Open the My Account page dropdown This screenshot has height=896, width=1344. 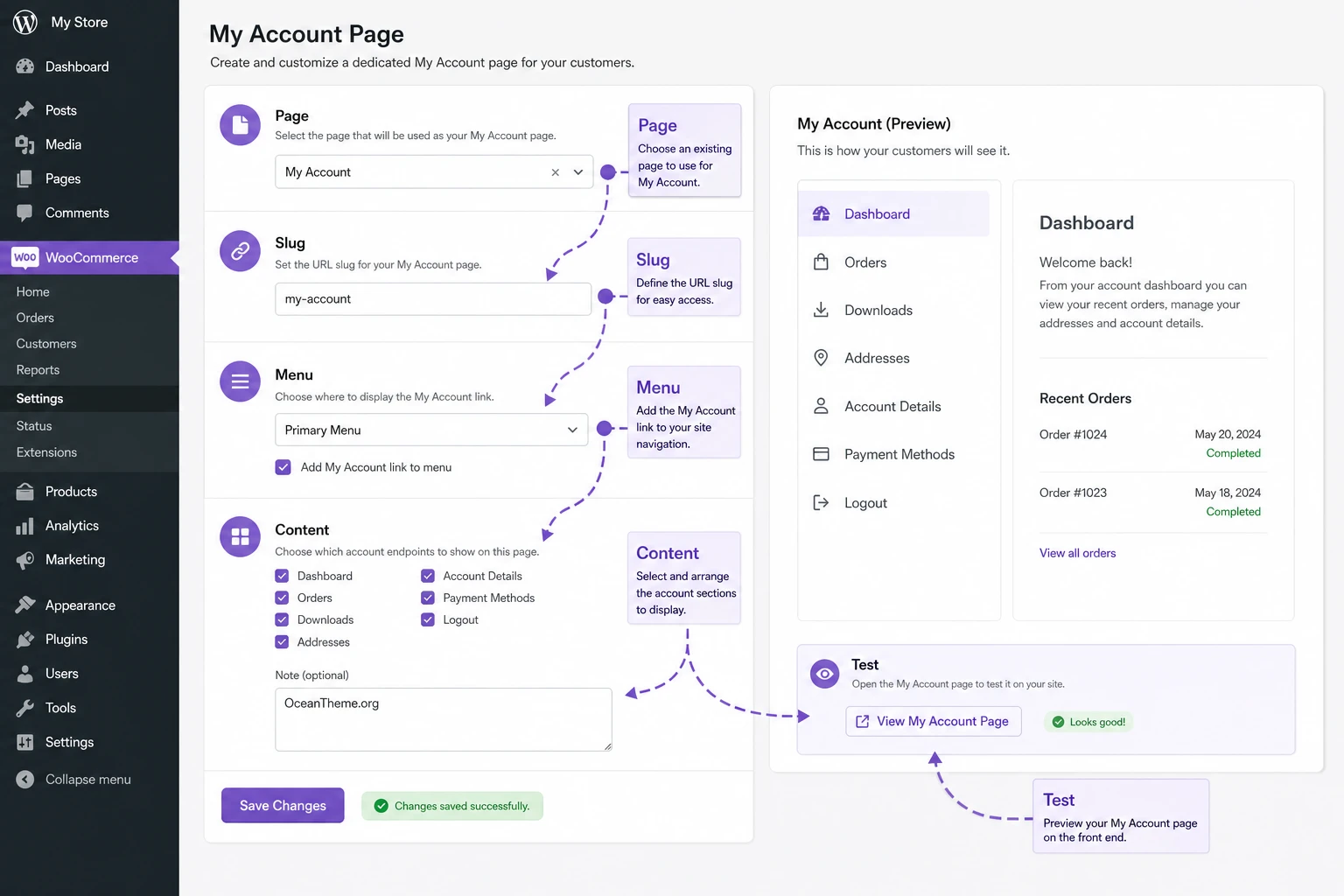tap(577, 172)
